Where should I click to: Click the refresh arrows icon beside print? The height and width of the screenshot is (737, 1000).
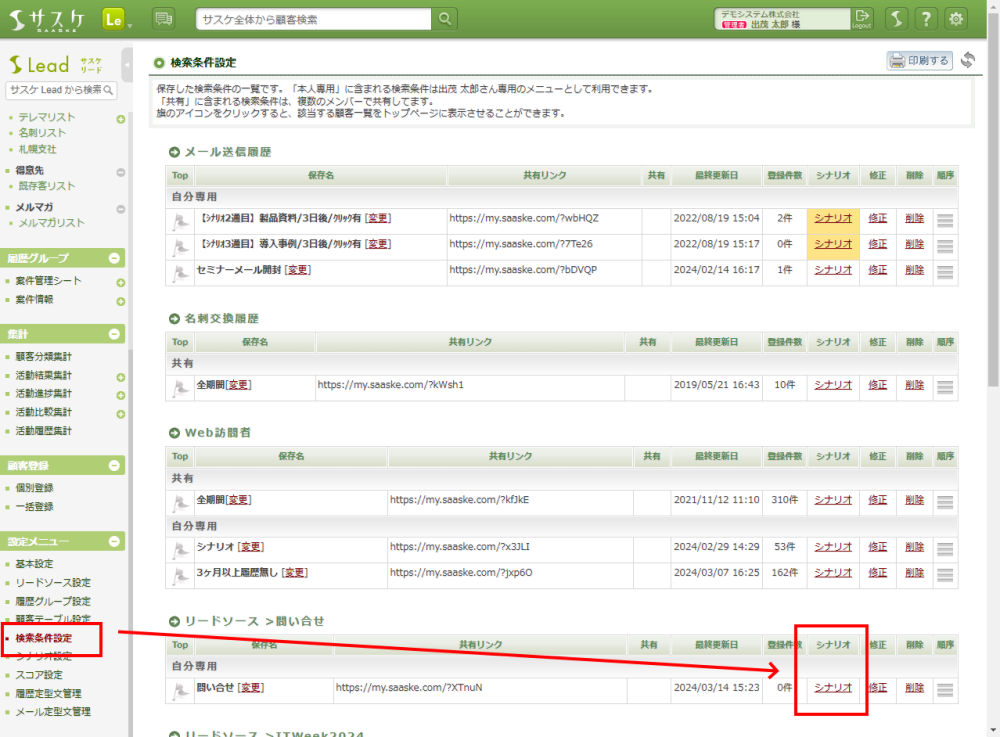tap(967, 61)
